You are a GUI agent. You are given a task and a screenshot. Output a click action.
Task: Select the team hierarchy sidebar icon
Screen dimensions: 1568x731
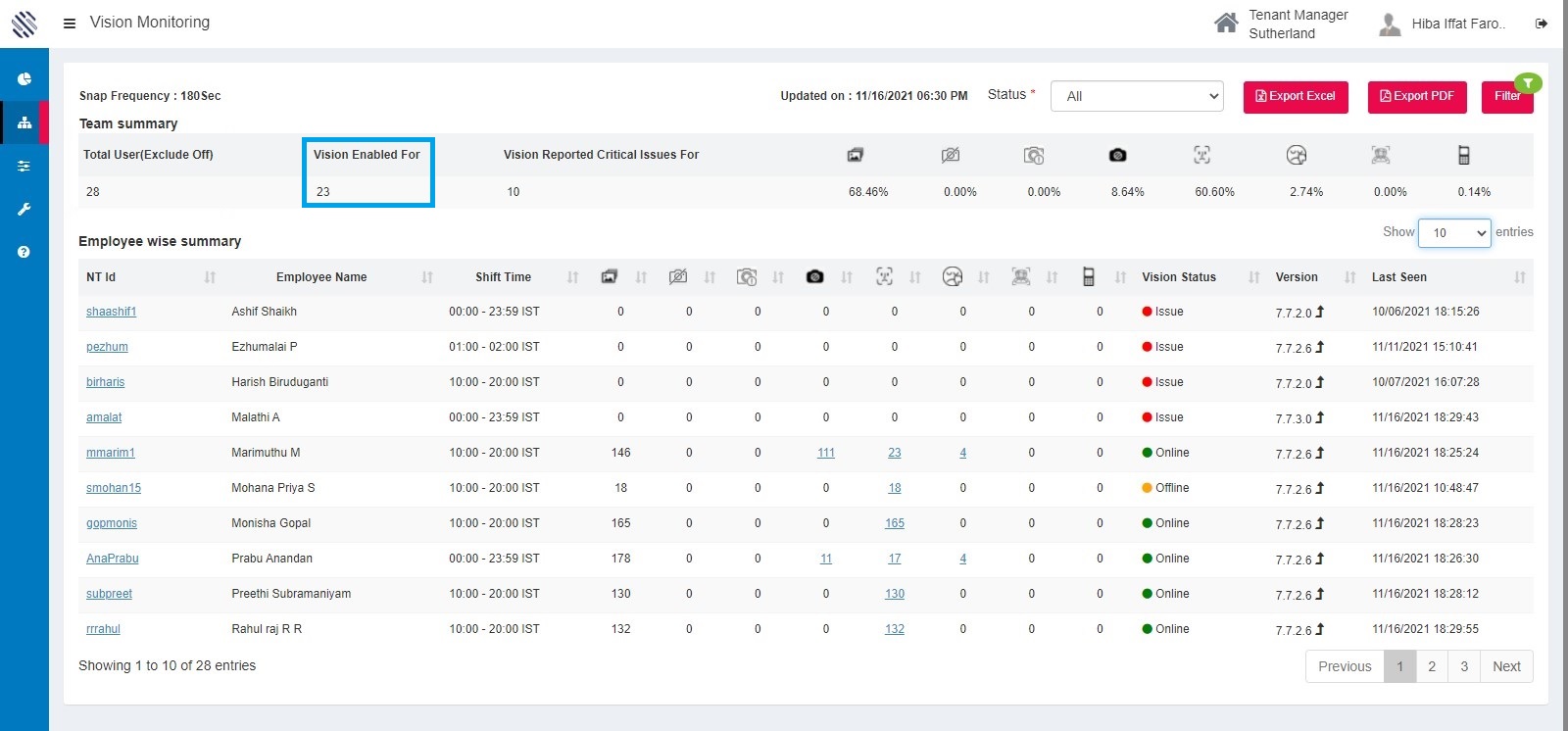point(24,122)
